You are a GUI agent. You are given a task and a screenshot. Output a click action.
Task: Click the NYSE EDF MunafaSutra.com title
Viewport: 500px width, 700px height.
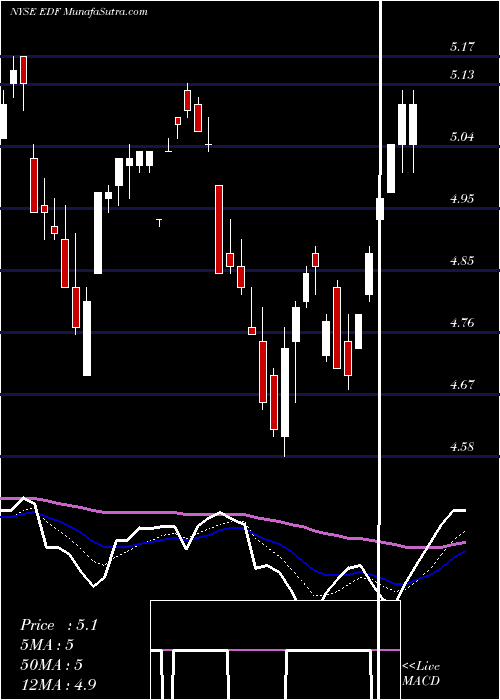79,12
